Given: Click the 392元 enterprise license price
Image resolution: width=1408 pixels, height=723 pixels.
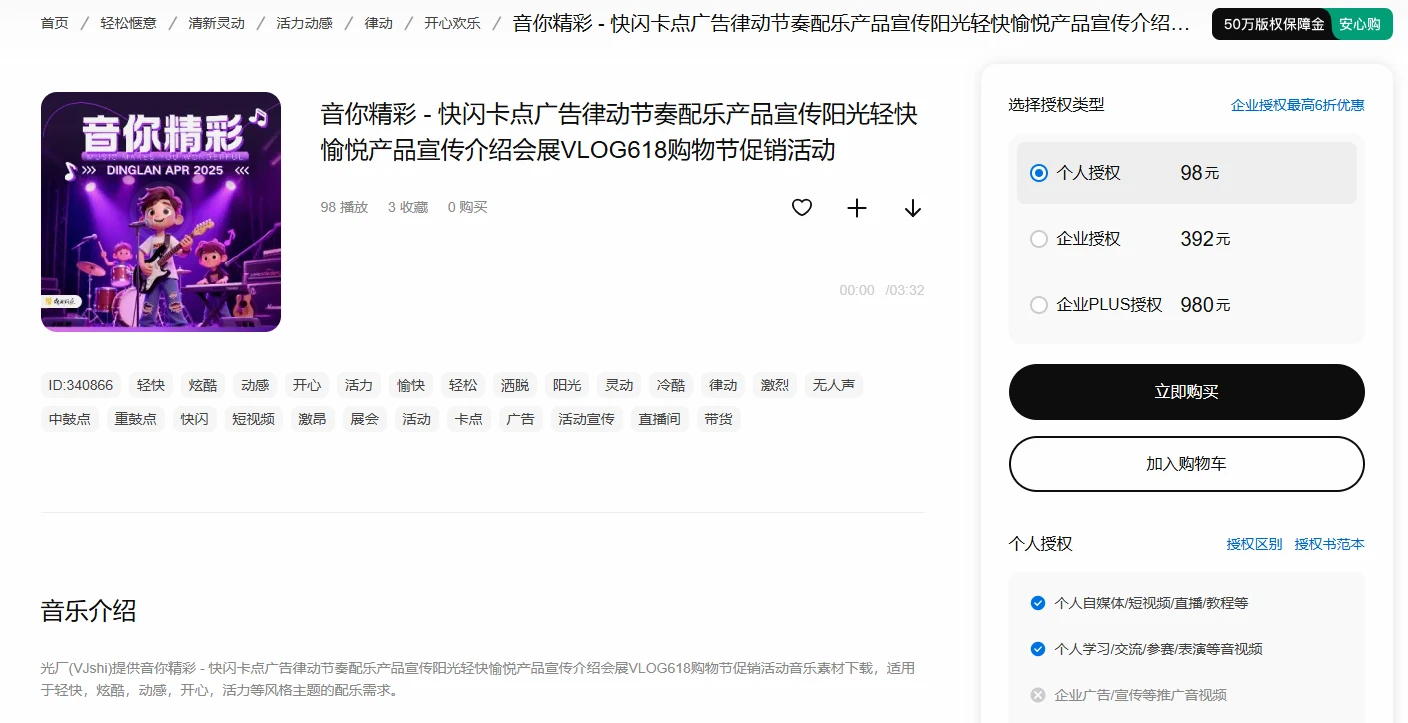Looking at the screenshot, I should (x=1205, y=239).
